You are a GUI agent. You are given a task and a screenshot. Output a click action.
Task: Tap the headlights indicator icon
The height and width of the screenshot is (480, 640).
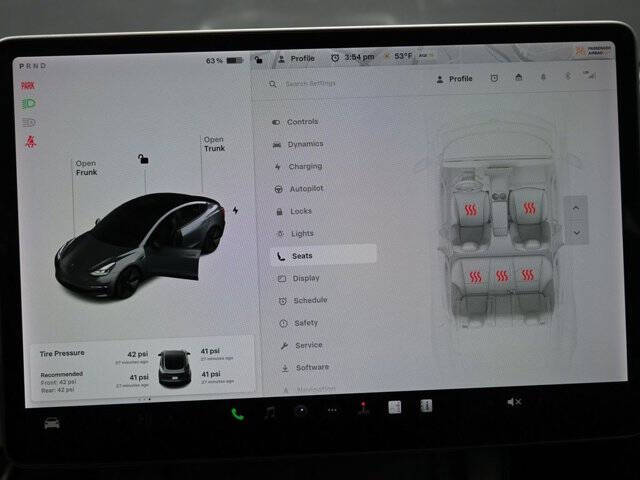29,104
